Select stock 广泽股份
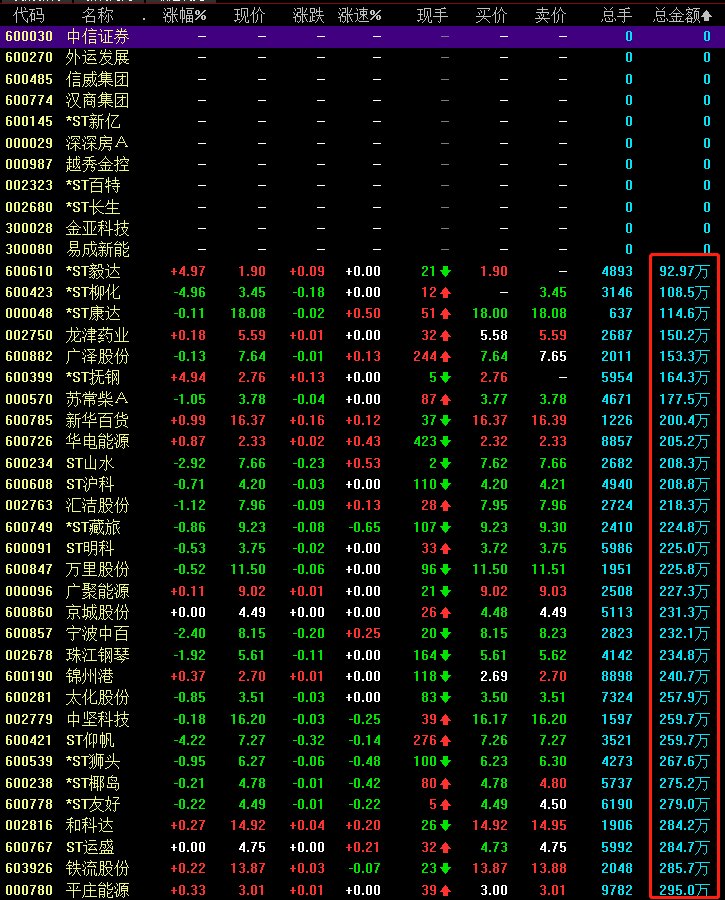The width and height of the screenshot is (725, 900). pyautogui.click(x=98, y=356)
